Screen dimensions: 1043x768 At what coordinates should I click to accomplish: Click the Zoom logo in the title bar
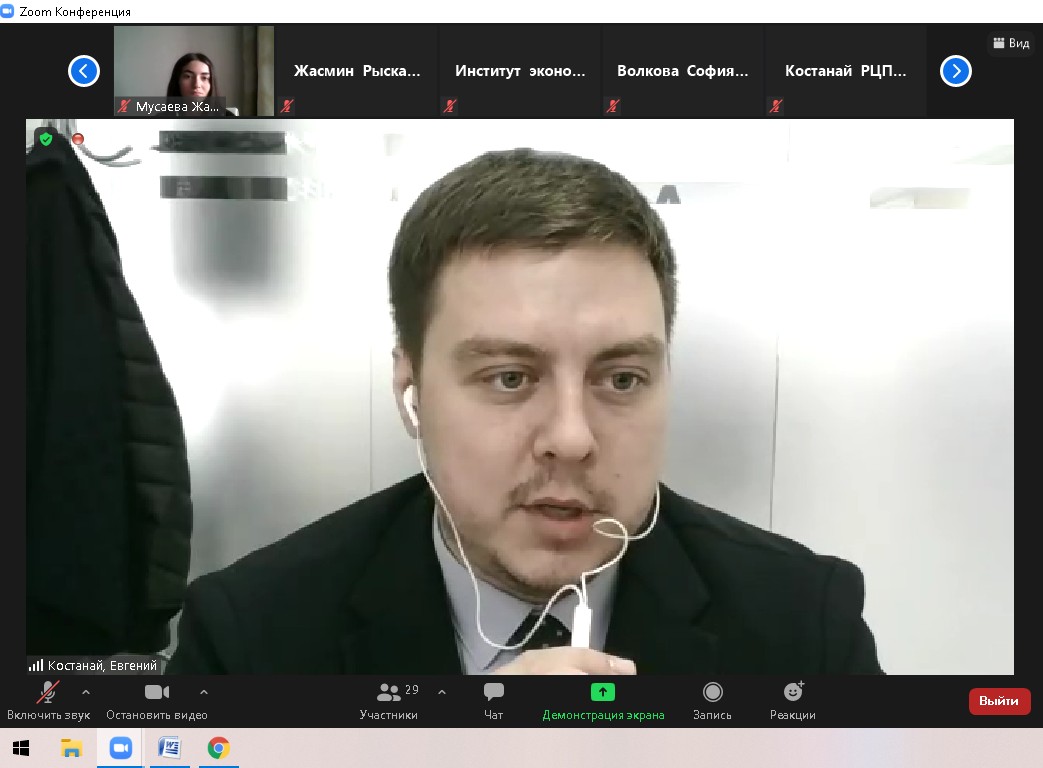pos(7,11)
